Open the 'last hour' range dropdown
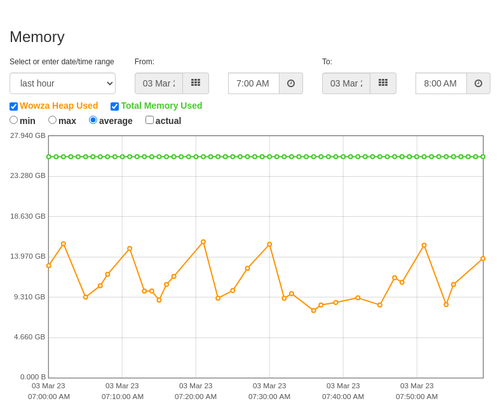Image resolution: width=500 pixels, height=403 pixels. tap(63, 83)
